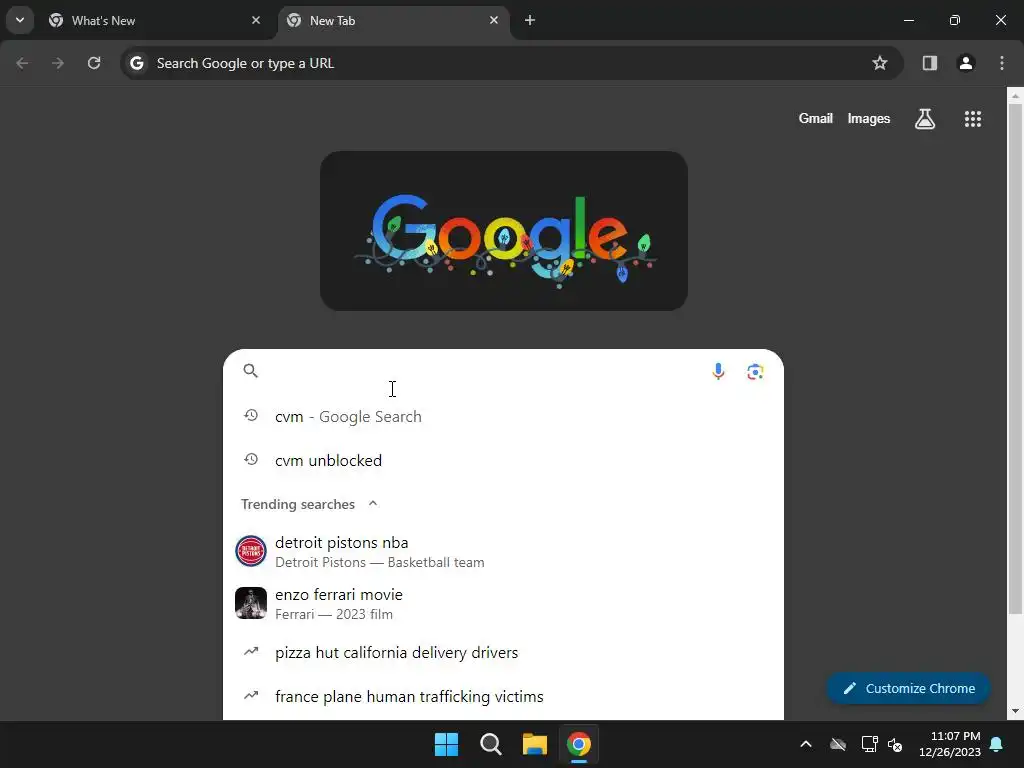Collapse the Trending searches section
This screenshot has height=768, width=1024.
(x=373, y=504)
